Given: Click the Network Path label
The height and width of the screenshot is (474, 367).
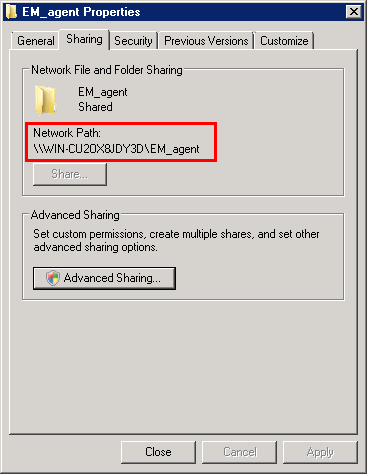Looking at the screenshot, I should tap(67, 133).
